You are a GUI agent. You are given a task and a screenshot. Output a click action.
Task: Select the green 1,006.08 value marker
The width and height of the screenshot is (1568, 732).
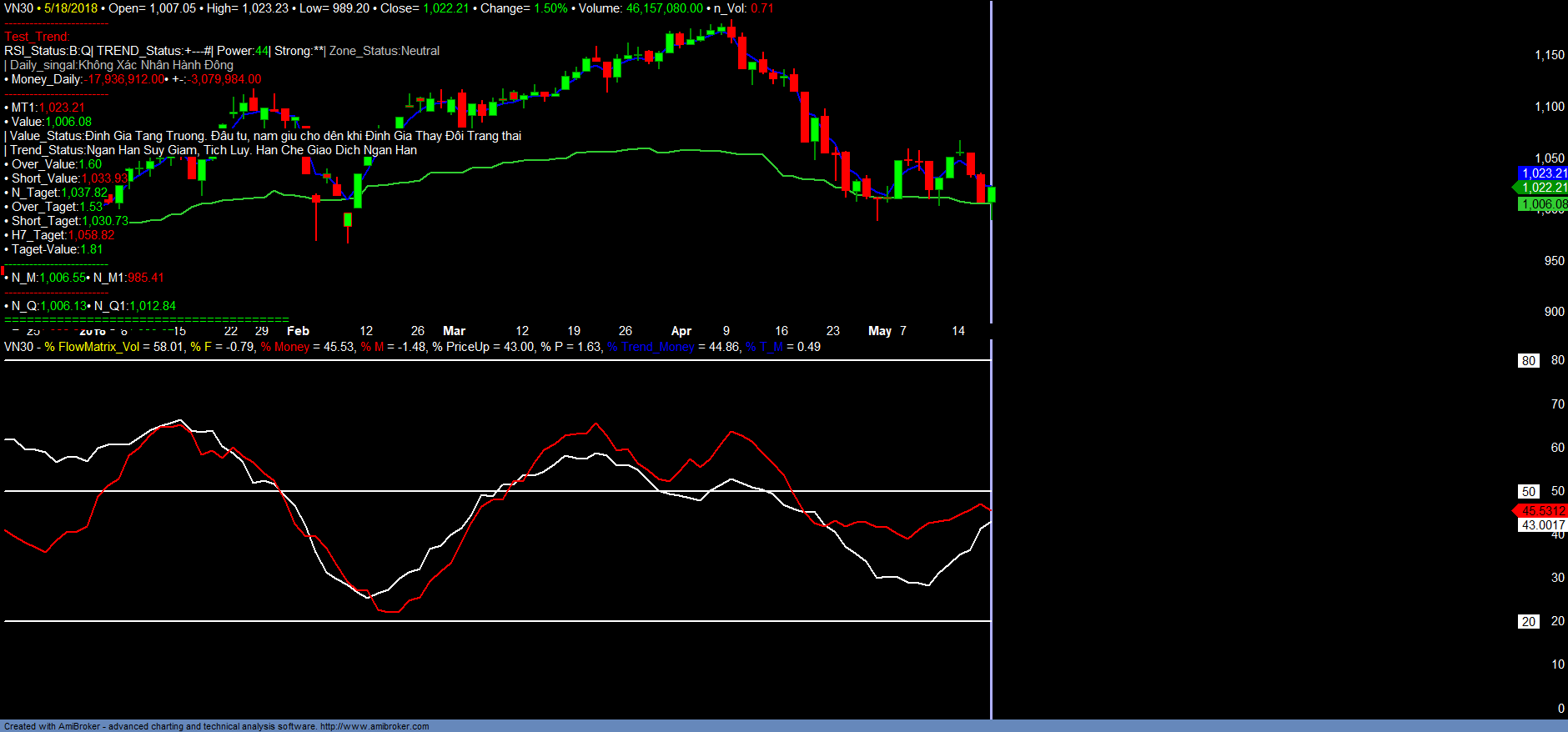1543,204
